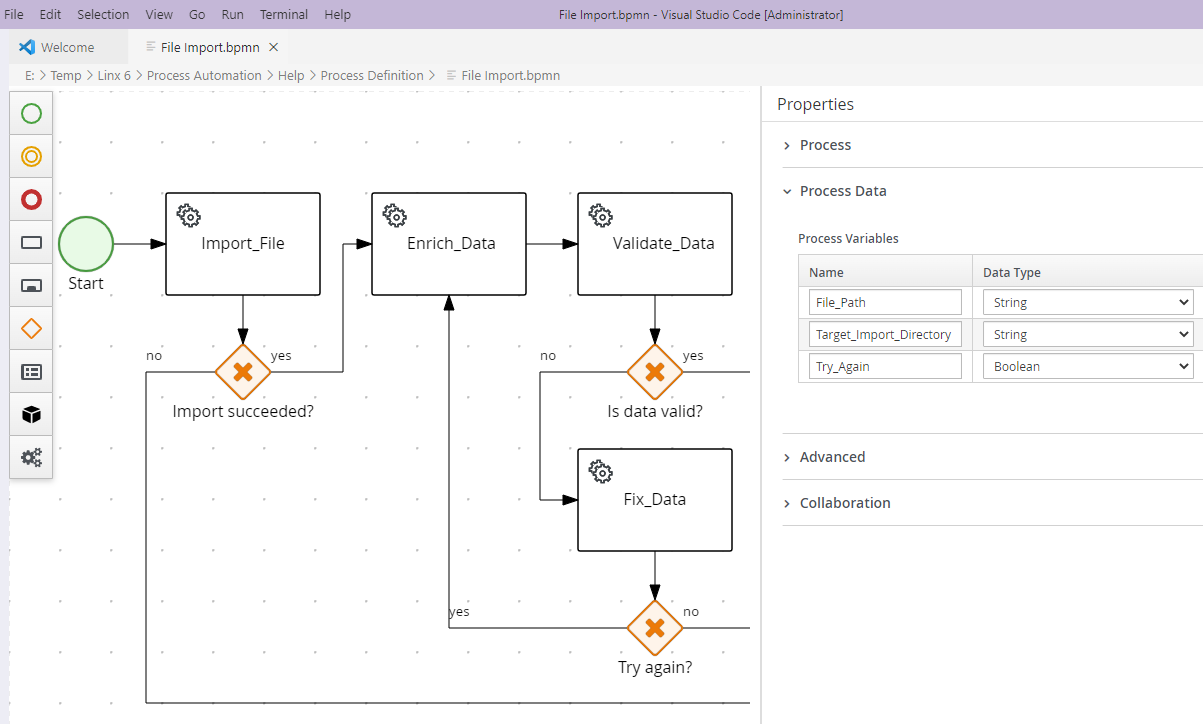Select the red end event tool
Image resolution: width=1203 pixels, height=724 pixels.
coord(31,200)
